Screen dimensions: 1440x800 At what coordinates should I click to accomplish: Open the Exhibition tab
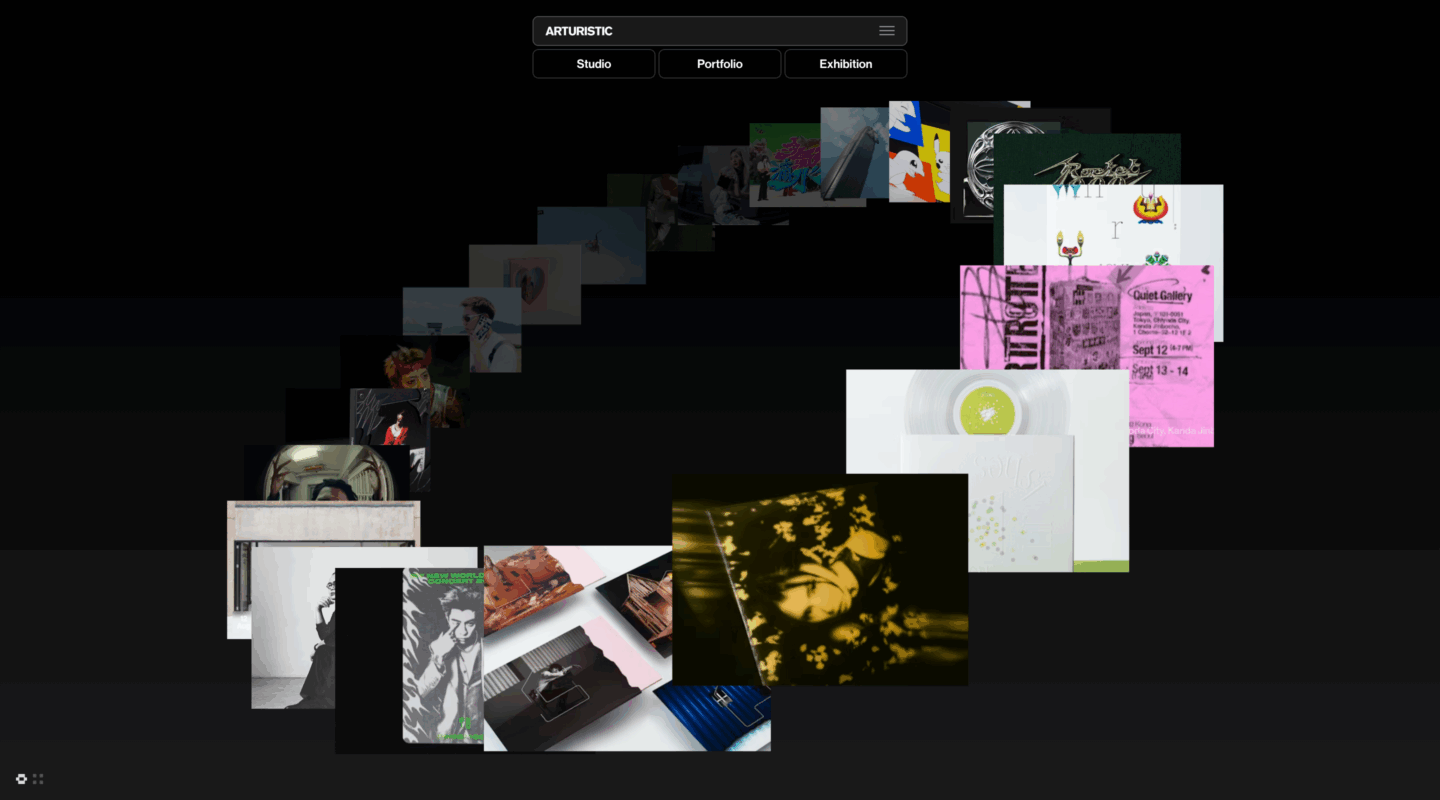846,64
